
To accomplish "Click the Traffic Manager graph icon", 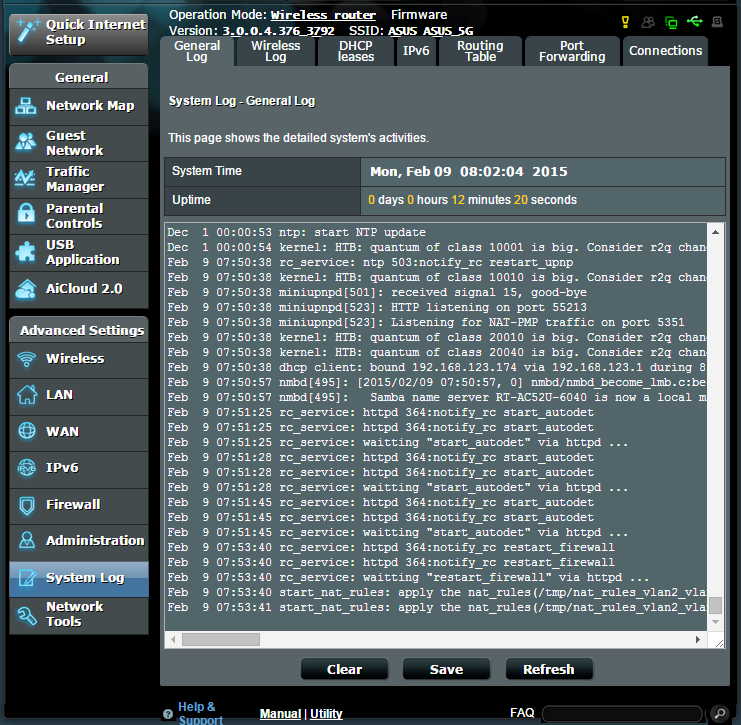I will pyautogui.click(x=26, y=178).
